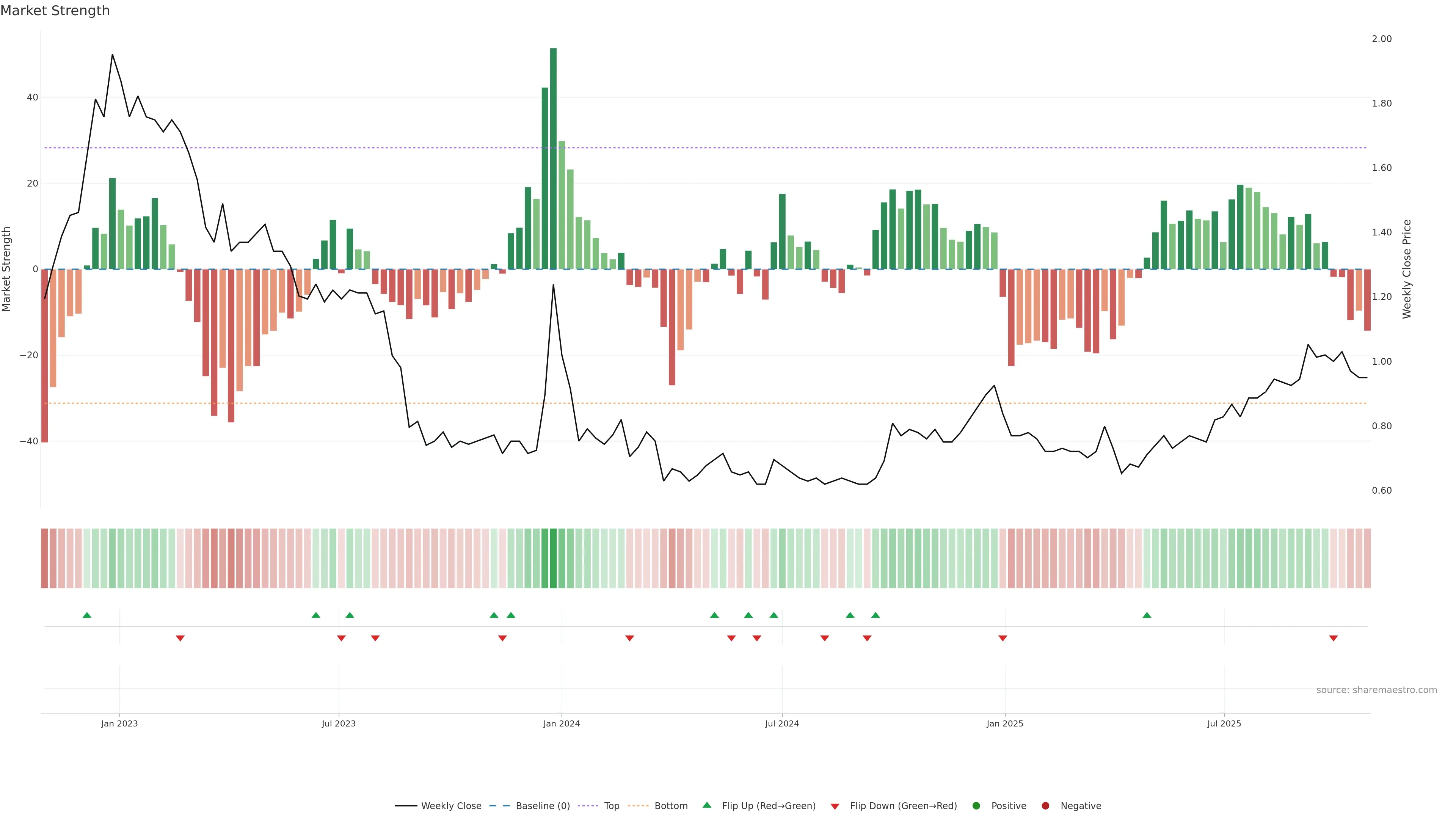
Task: Click the Jul 2025 x-axis label
Action: pos(1224,723)
